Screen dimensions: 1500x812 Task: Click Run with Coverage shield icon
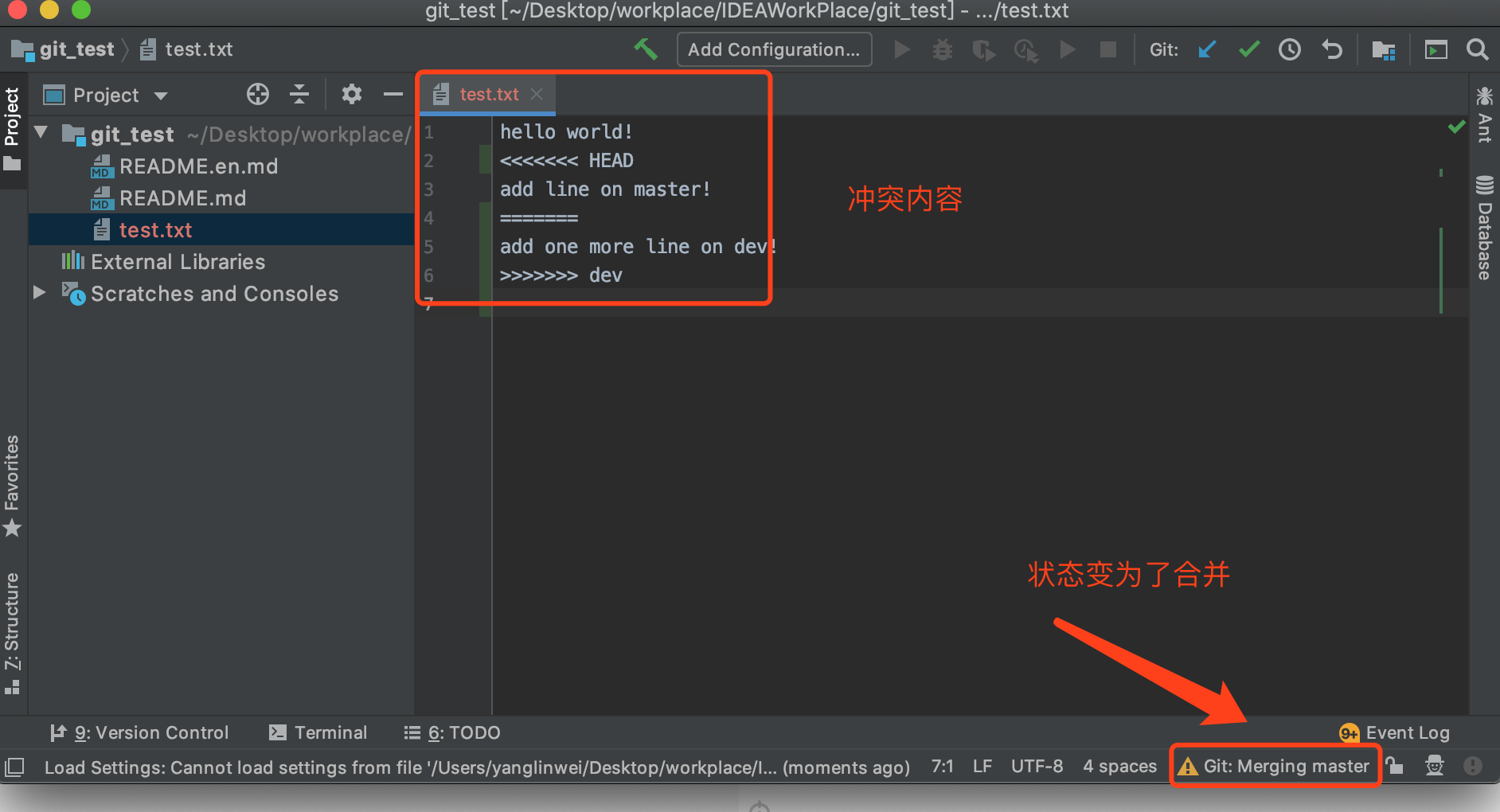[x=984, y=50]
